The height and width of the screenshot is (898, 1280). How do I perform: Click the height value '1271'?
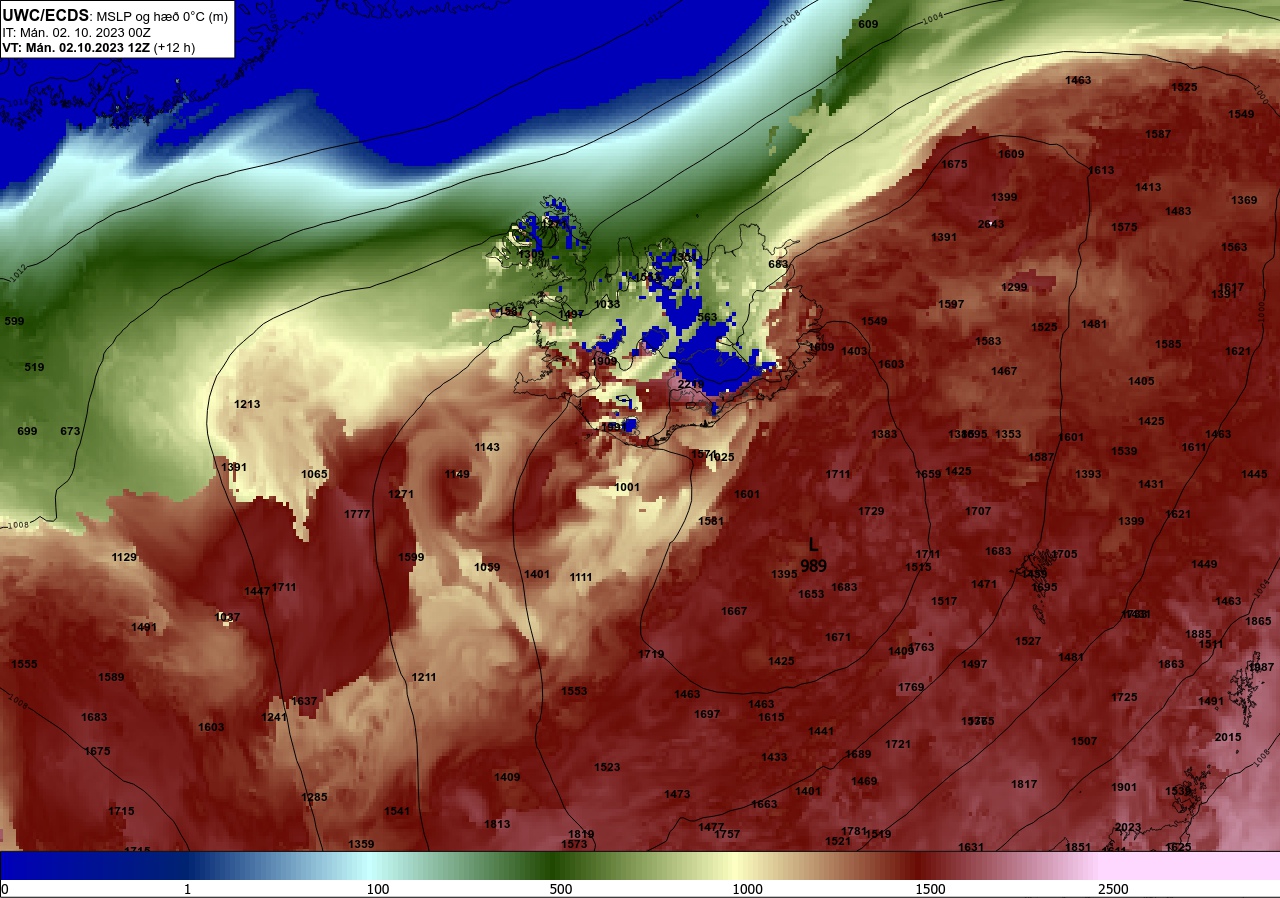click(x=400, y=494)
